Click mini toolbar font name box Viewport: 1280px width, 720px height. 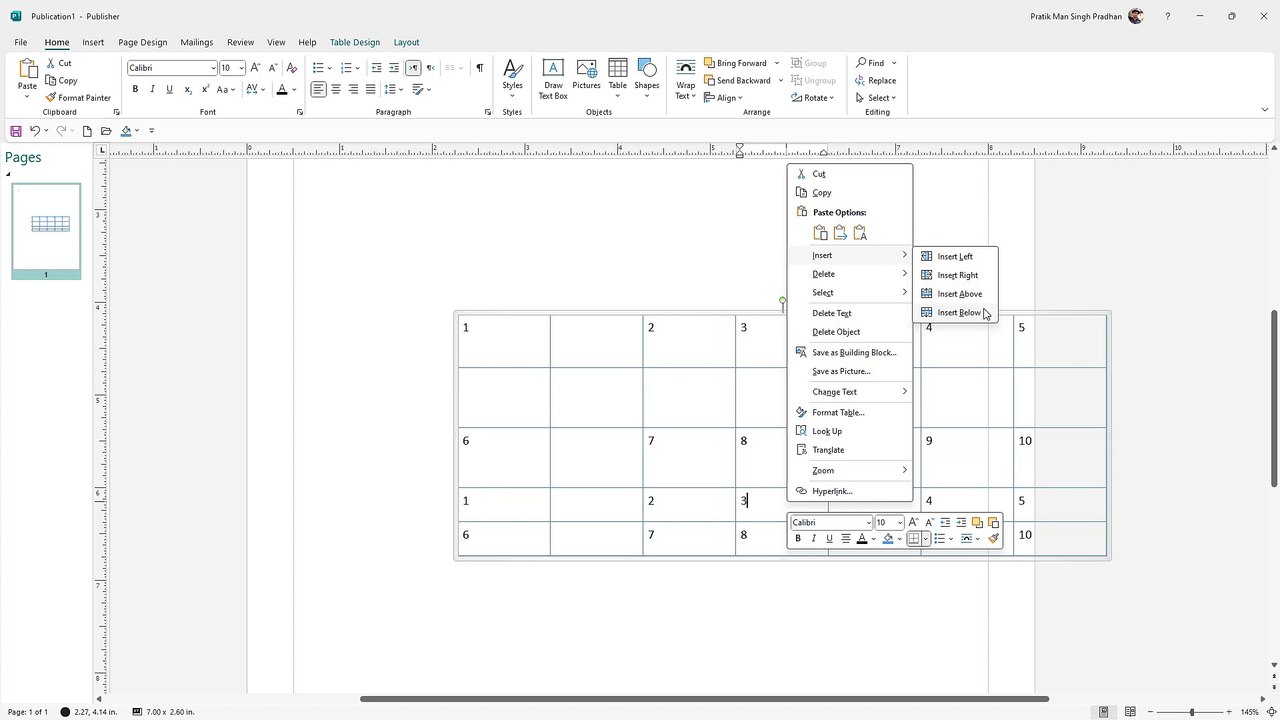point(832,522)
